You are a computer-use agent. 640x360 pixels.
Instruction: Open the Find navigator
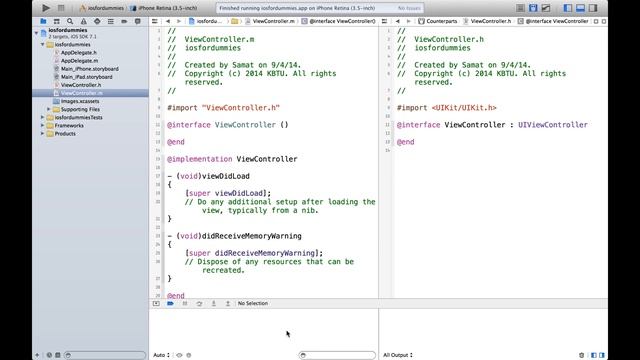click(x=70, y=21)
